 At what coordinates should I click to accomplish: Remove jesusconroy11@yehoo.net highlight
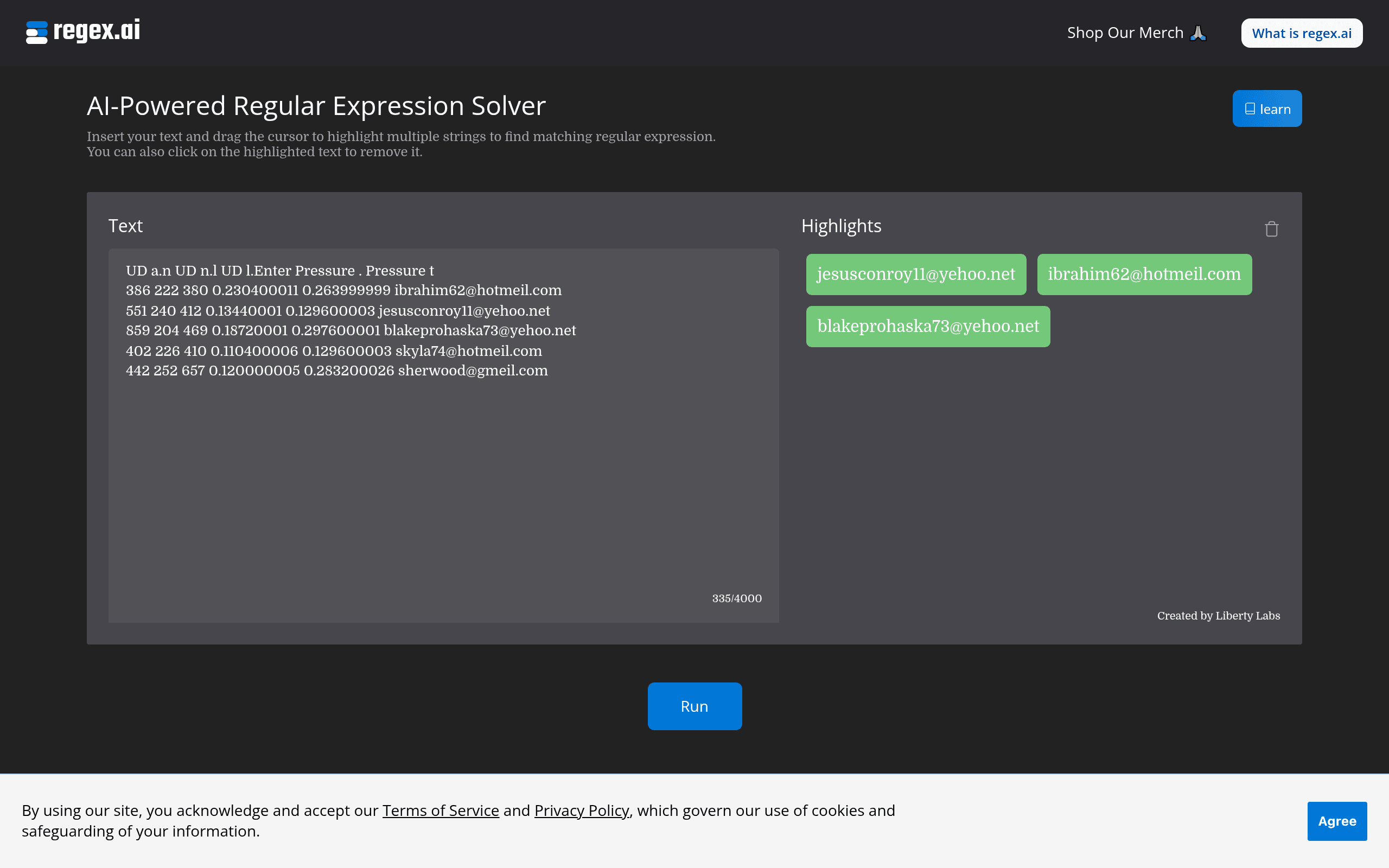pos(916,275)
